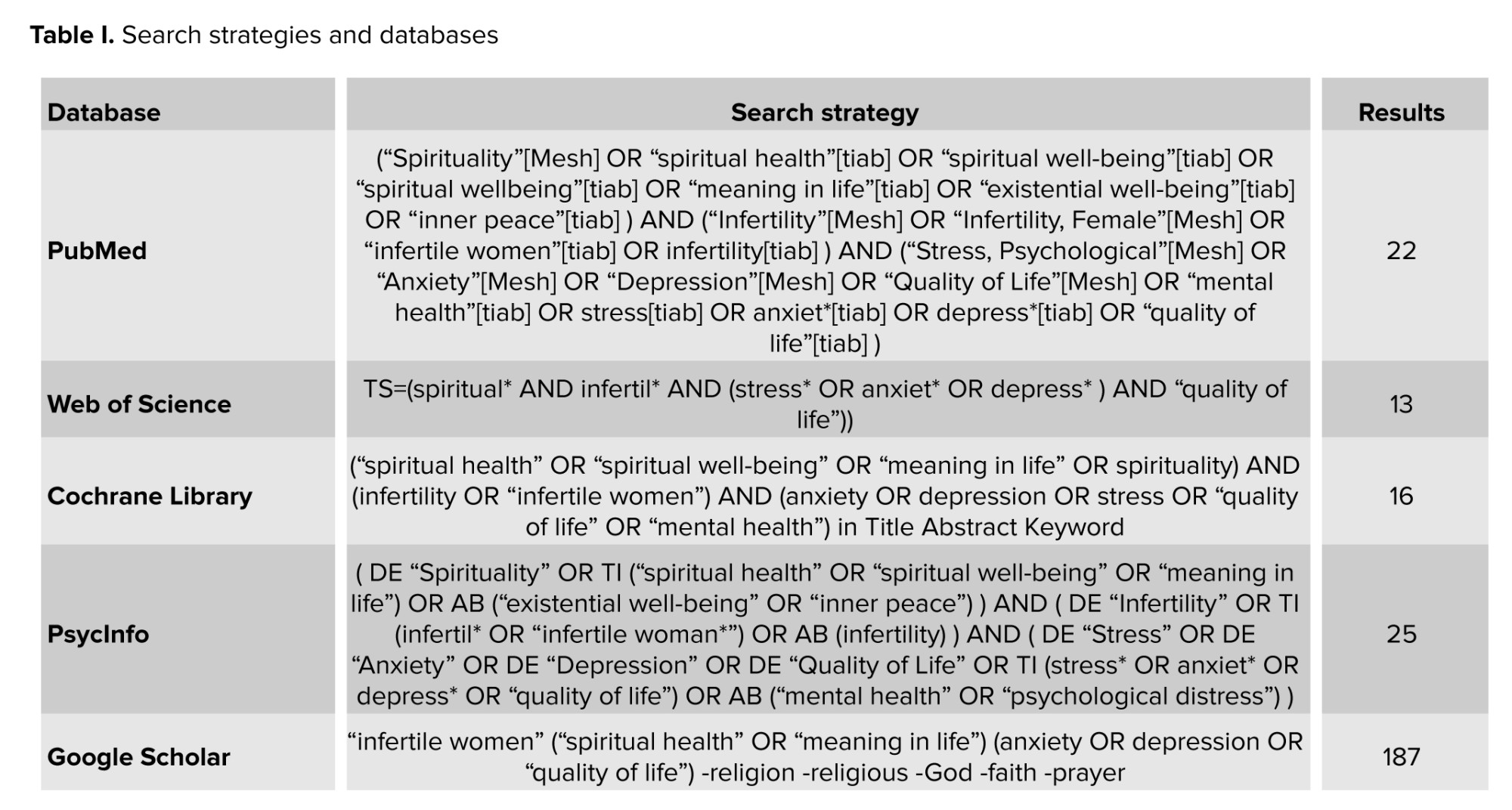The height and width of the screenshot is (810, 1512).
Task: Click the PsycInfo DE Spirituality strategy text
Action: point(825,634)
